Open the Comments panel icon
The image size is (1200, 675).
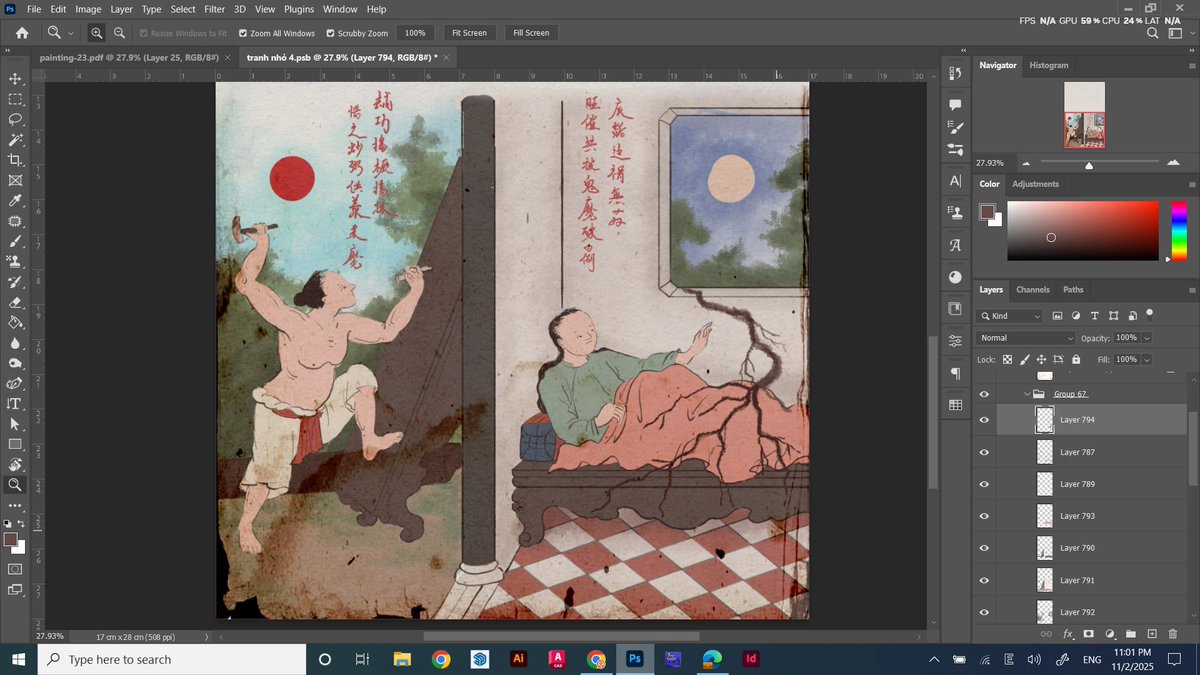coord(955,105)
